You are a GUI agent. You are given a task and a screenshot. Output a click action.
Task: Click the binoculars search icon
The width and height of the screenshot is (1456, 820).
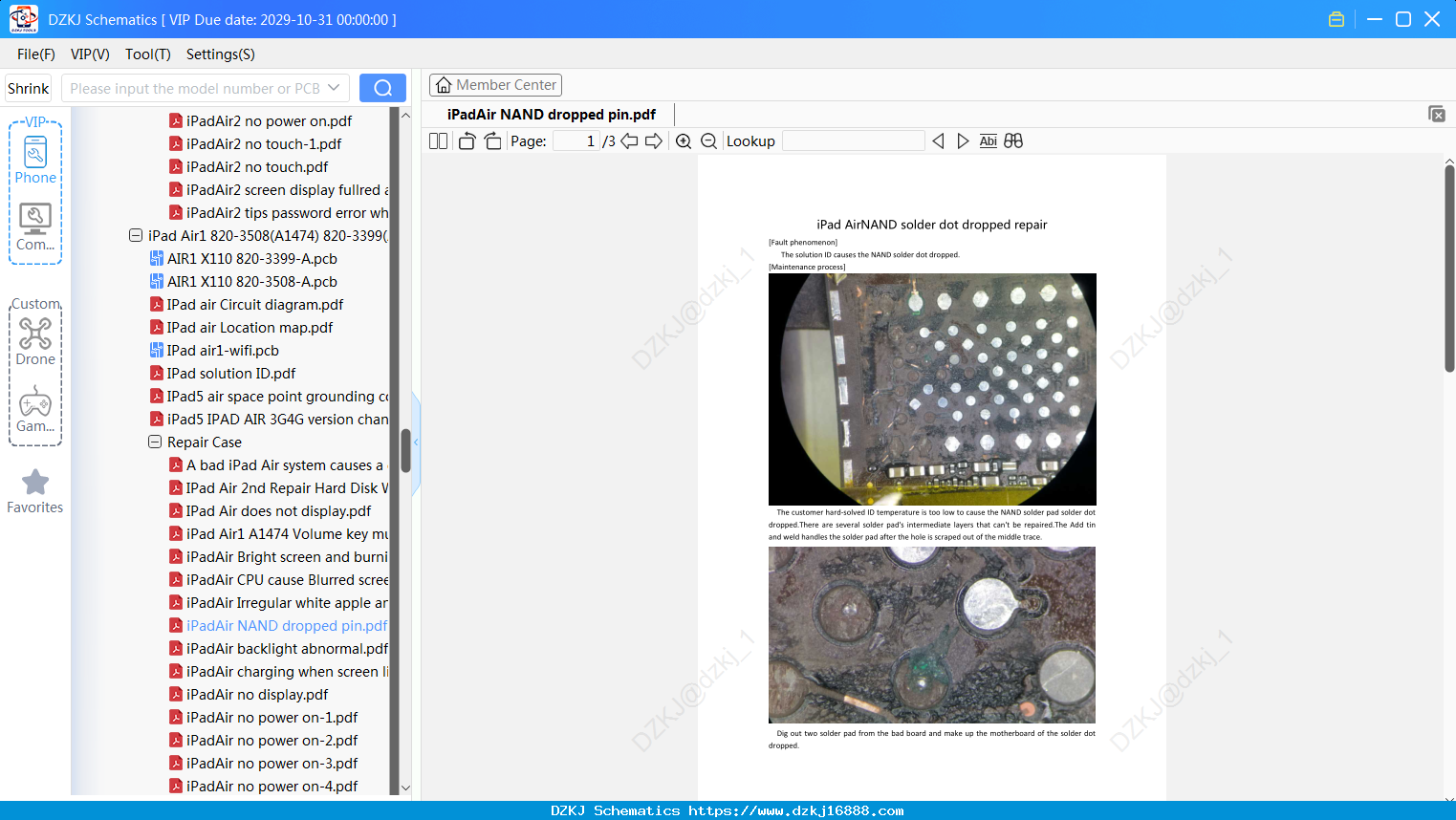tap(1013, 141)
